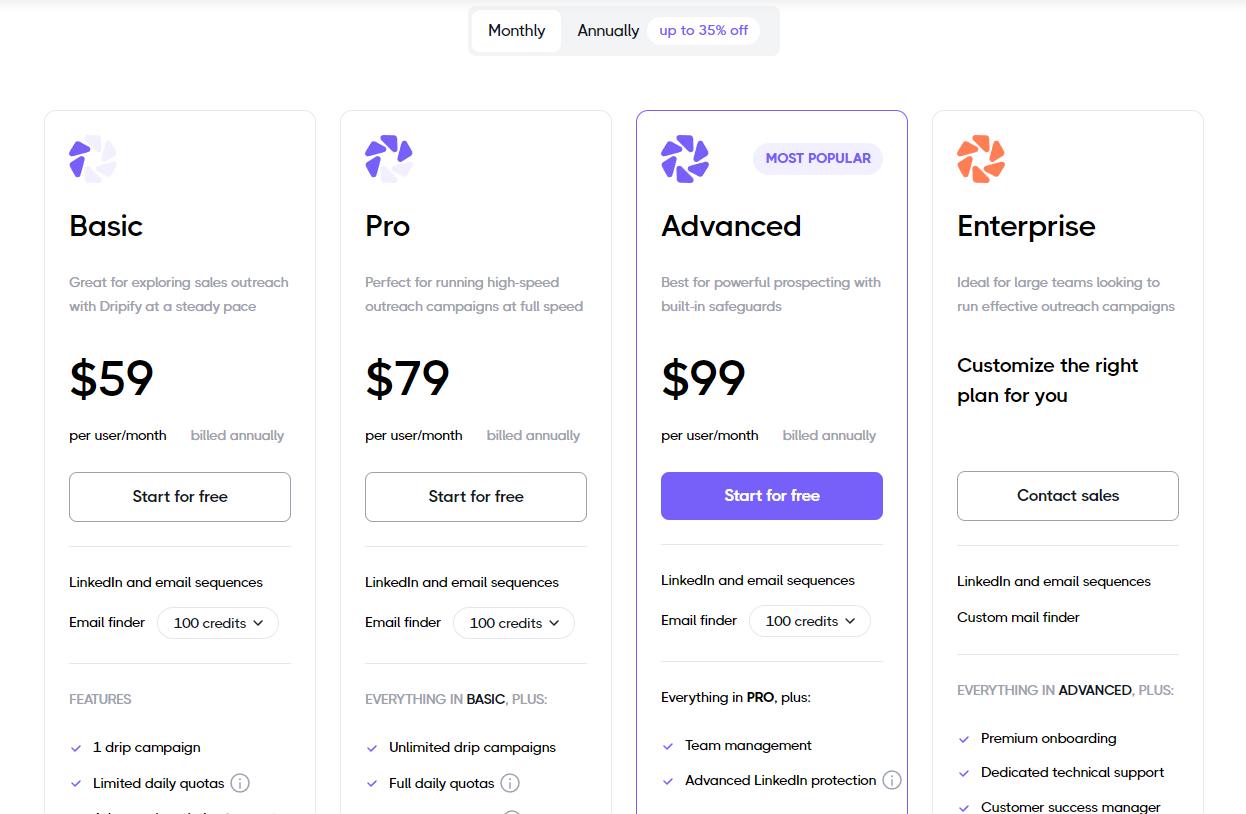Screen dimensions: 1246x814
Task: Select the Monthly billing tab
Action: click(516, 31)
